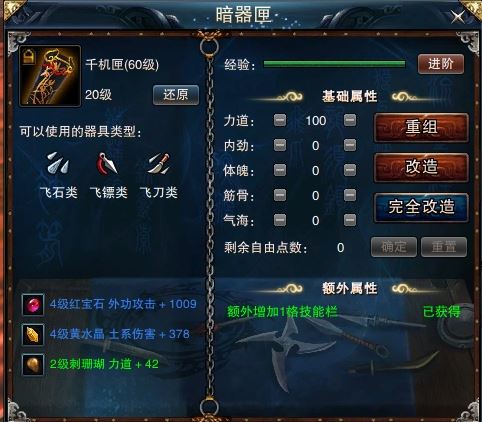Click the 还原 restore button
The width and height of the screenshot is (482, 422).
176,95
